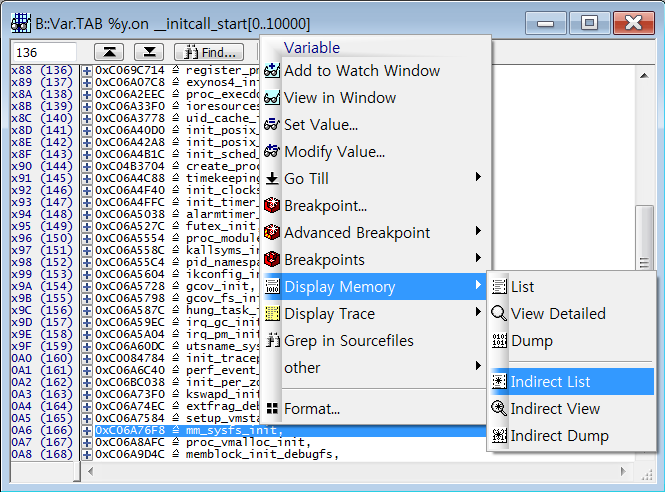Click the Format... grid icon
The height and width of the screenshot is (492, 665).
pyautogui.click(x=272, y=409)
